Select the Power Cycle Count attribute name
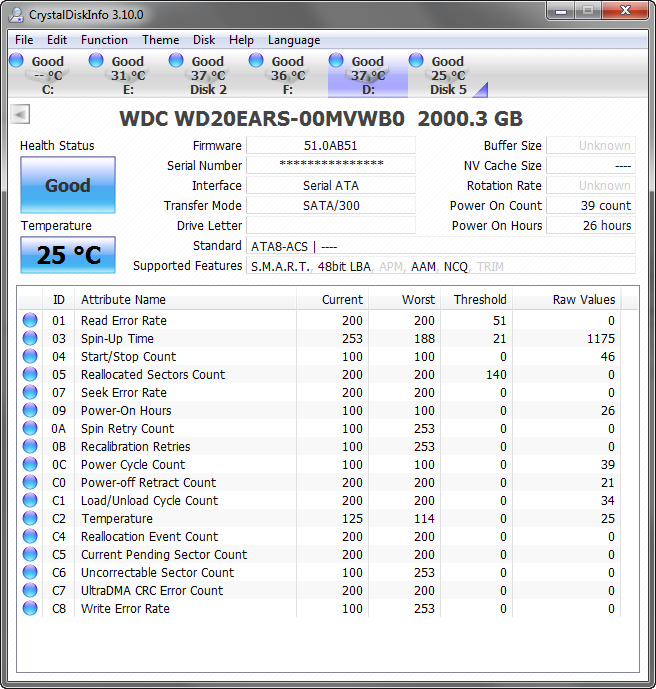Screen dimensions: 656x689 (133, 465)
